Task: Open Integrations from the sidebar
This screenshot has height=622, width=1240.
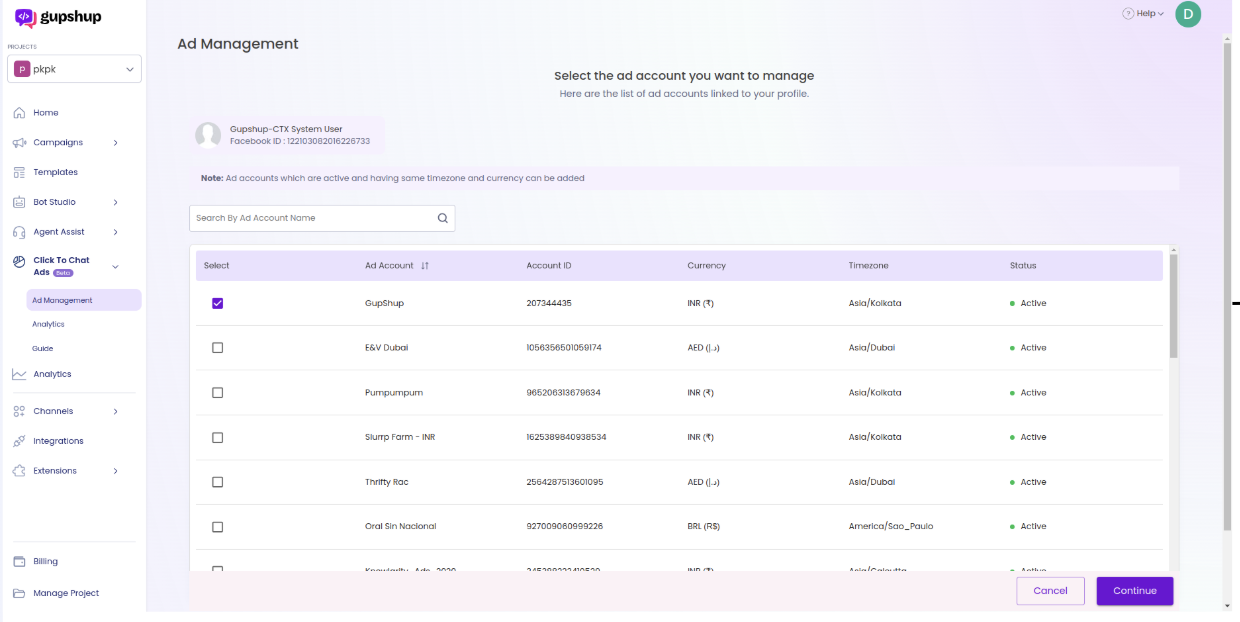Action: [x=58, y=441]
